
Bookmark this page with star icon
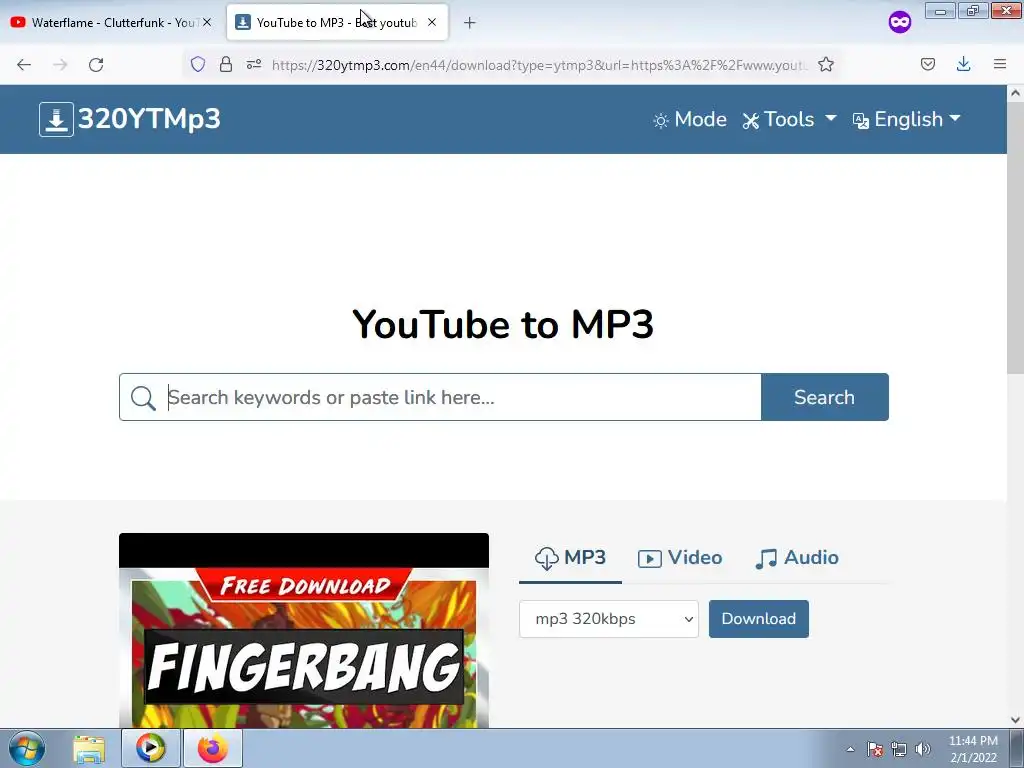click(826, 65)
